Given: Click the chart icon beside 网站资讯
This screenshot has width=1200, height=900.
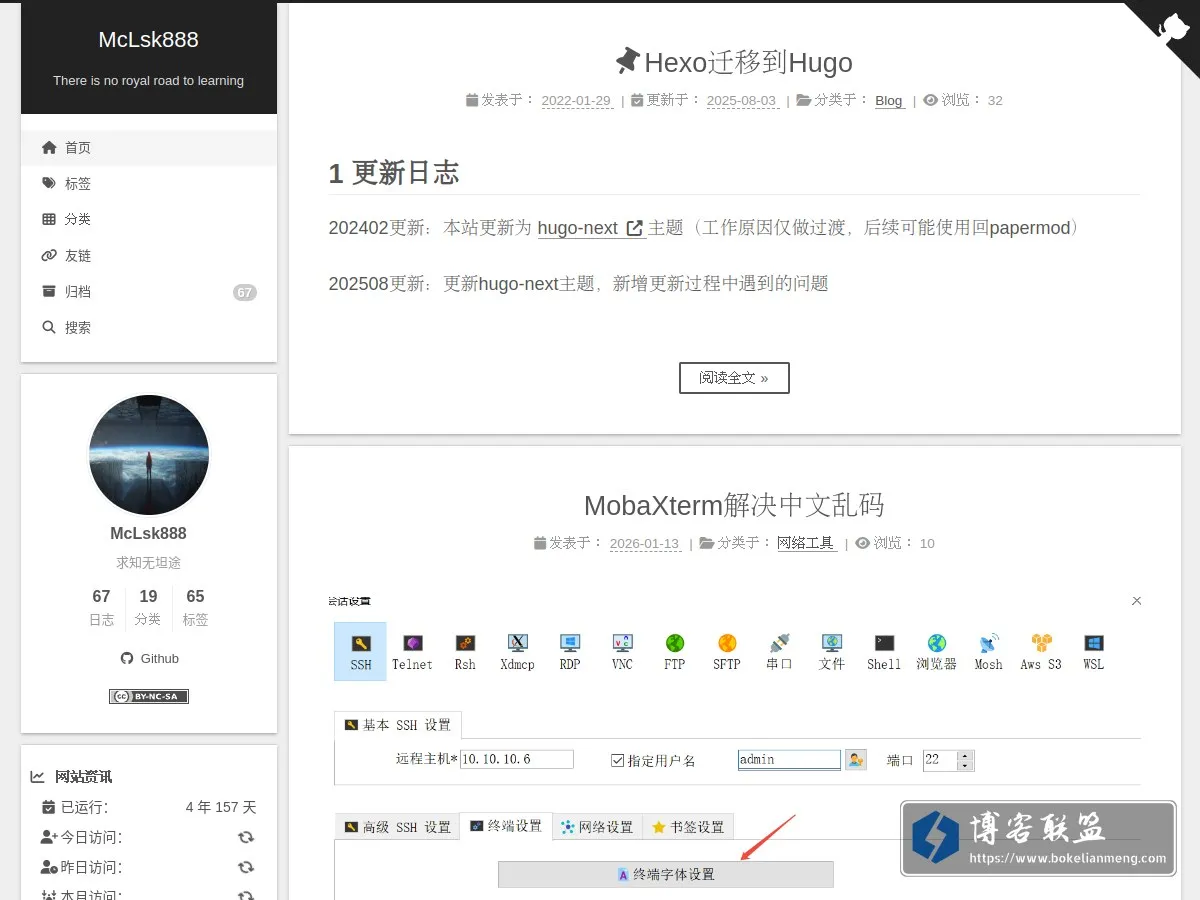Looking at the screenshot, I should [38, 777].
